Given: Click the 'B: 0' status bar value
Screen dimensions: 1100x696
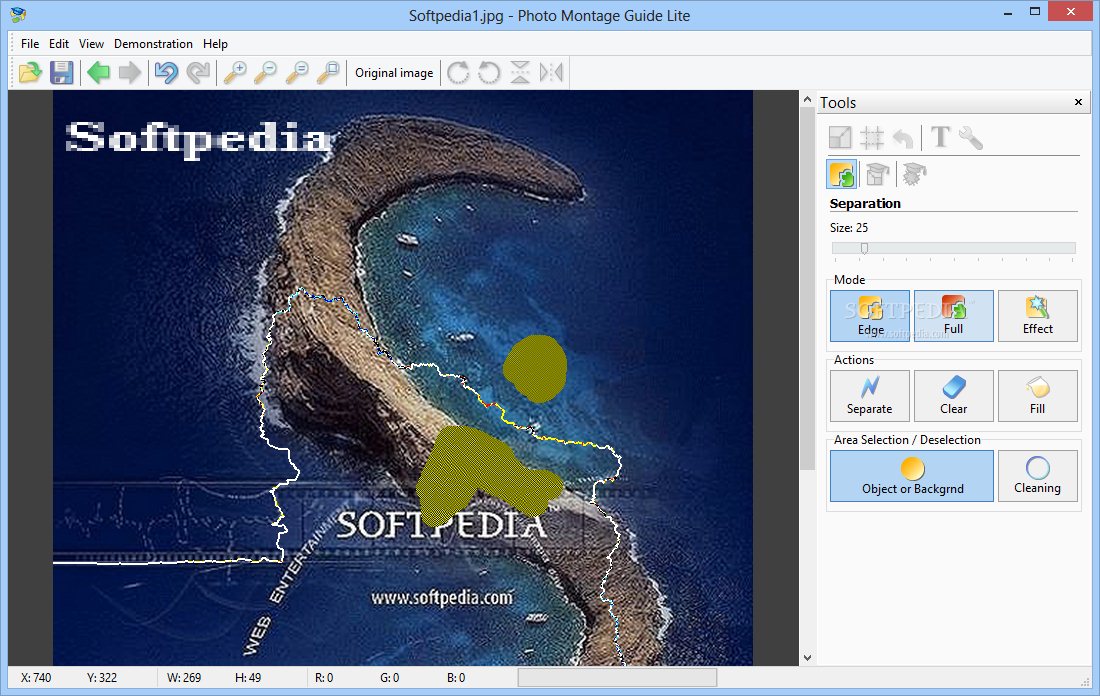Looking at the screenshot, I should [x=456, y=678].
